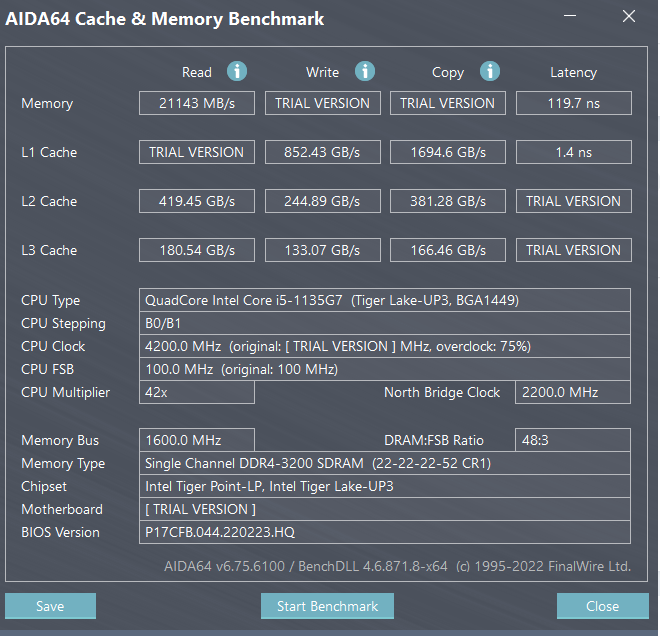Select the Memory latency 119.7 ns

pyautogui.click(x=574, y=103)
